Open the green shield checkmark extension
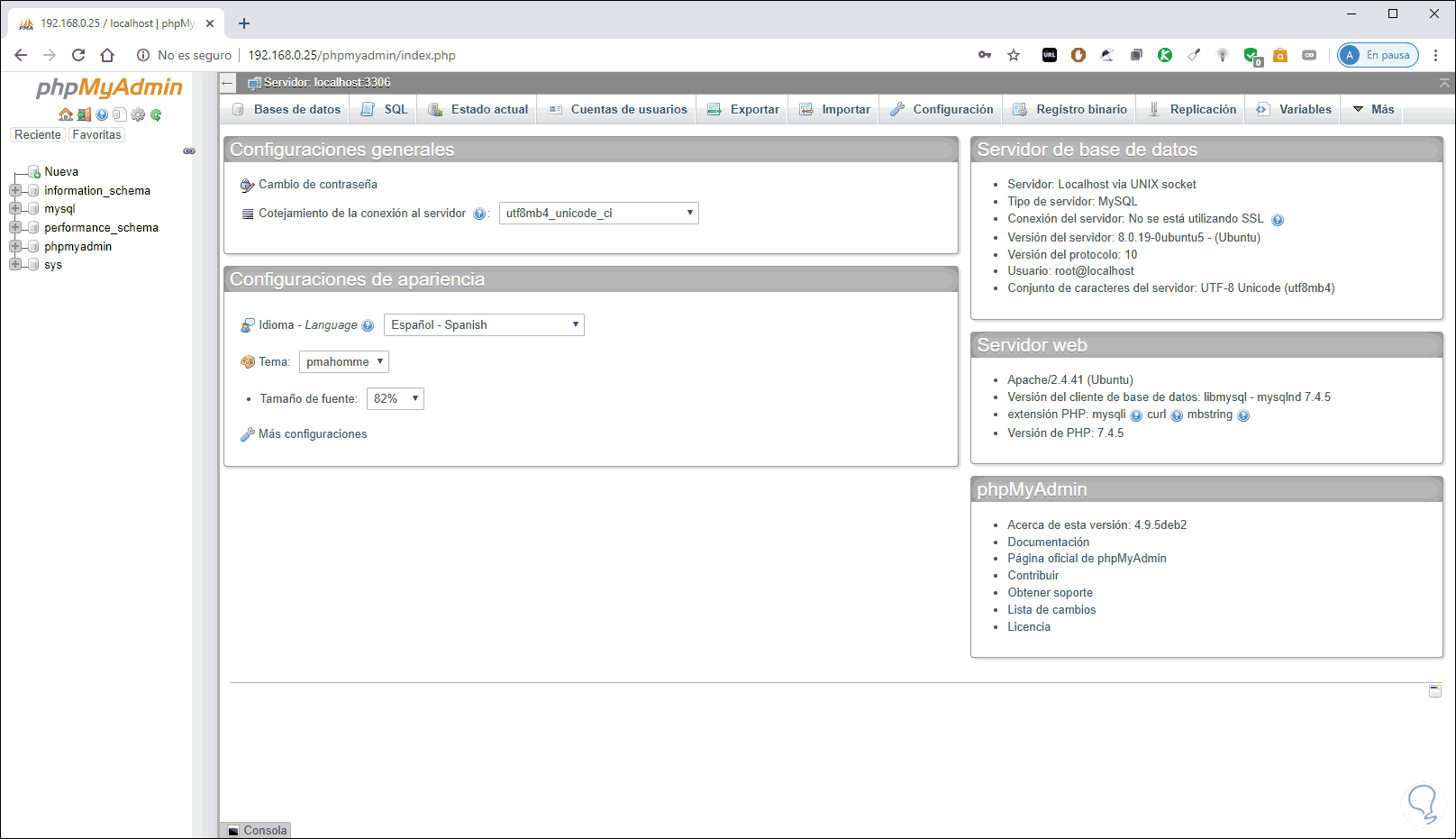This screenshot has width=1456, height=839. pyautogui.click(x=1251, y=56)
